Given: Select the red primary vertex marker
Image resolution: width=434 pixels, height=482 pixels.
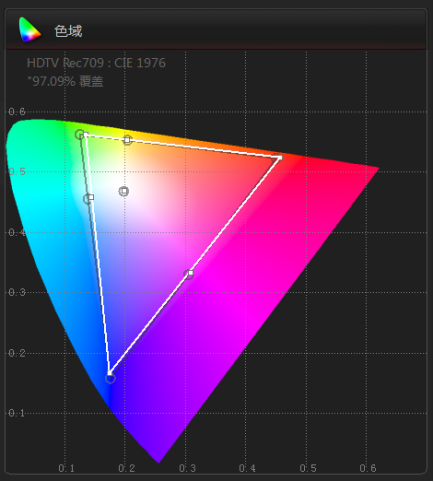Looking at the screenshot, I should point(280,157).
